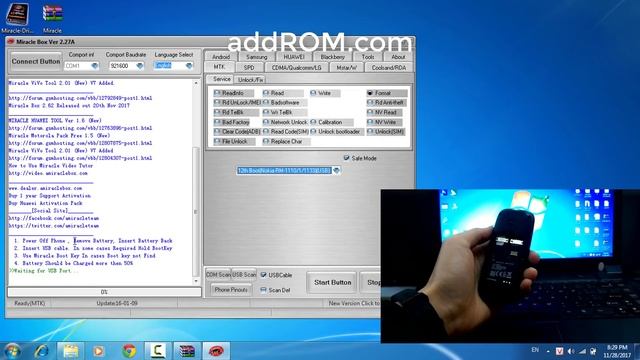Open the Blackberry tab
This screenshot has height=360, width=640.
point(332,57)
